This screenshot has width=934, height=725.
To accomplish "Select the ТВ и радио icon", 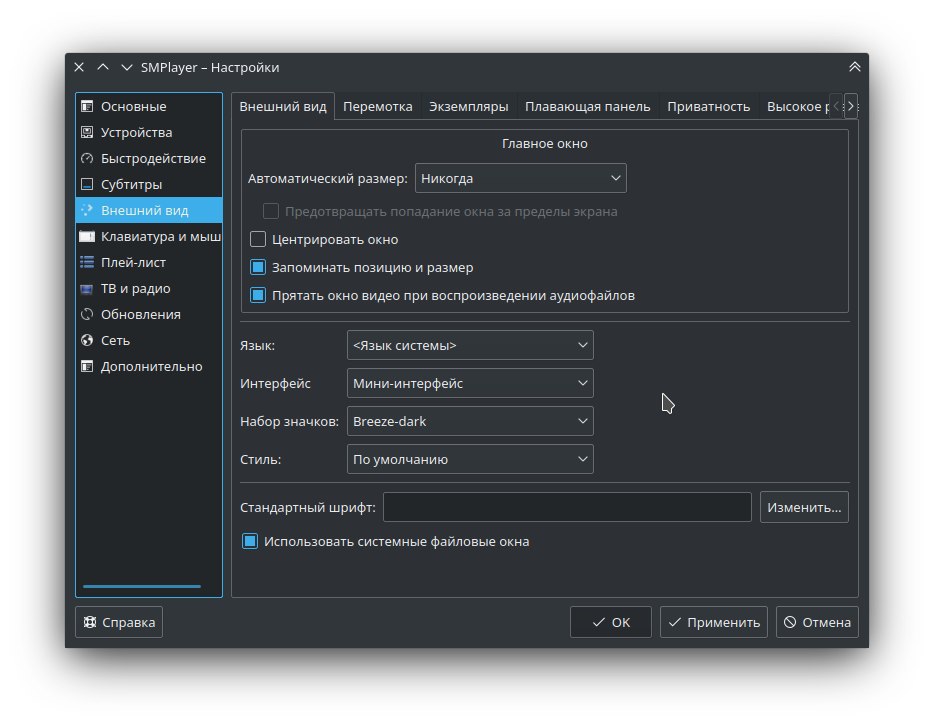I will click(x=87, y=288).
